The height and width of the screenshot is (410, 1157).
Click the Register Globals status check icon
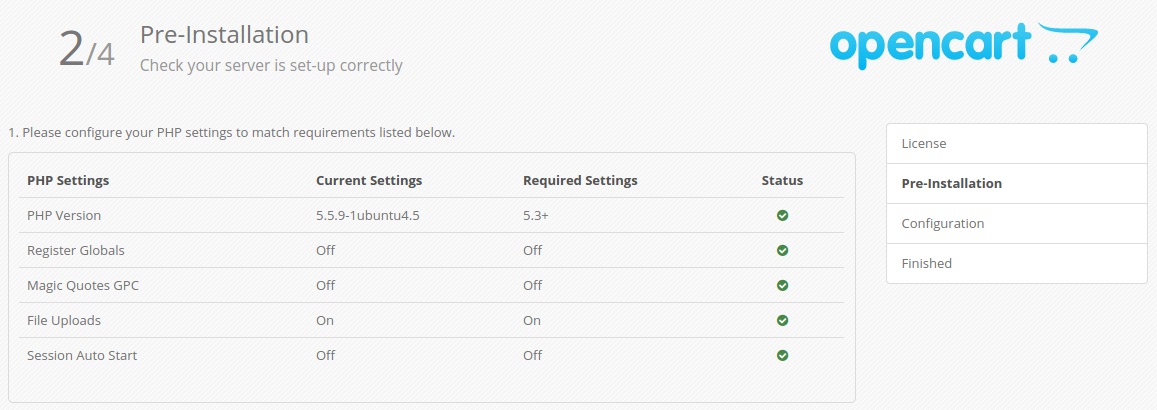[x=782, y=250]
